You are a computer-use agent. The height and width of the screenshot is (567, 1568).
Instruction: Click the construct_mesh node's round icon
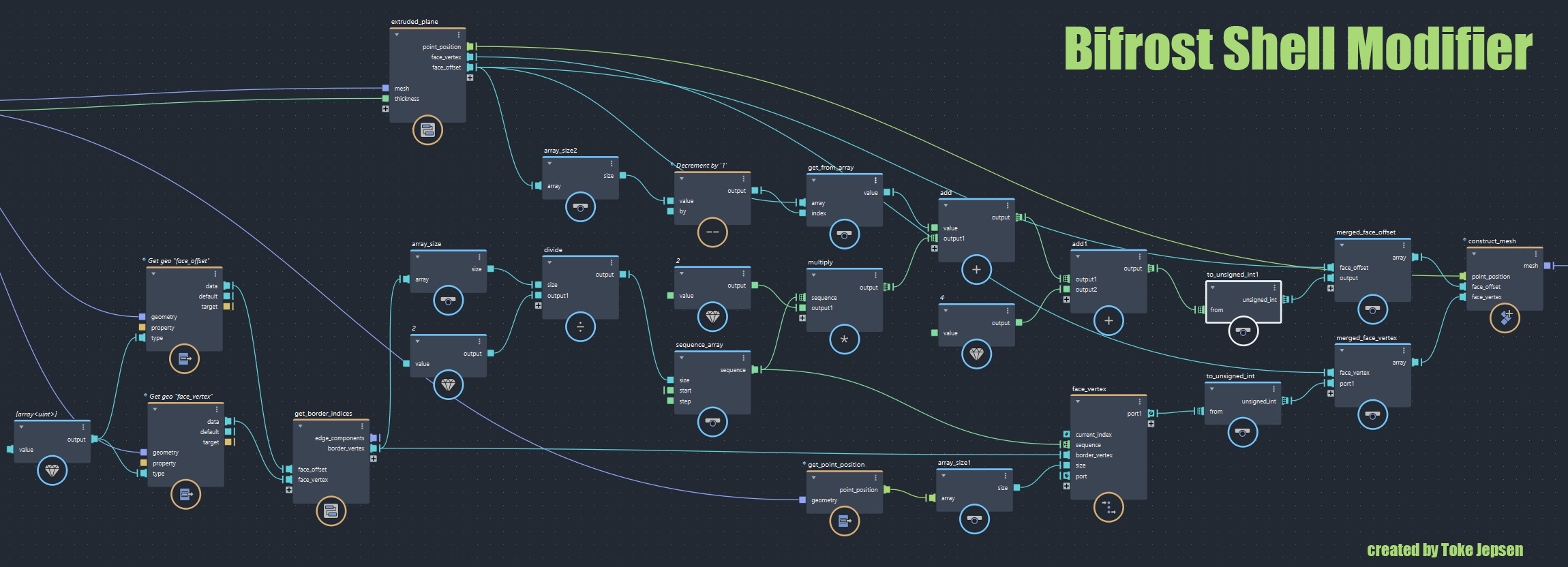click(x=1505, y=318)
